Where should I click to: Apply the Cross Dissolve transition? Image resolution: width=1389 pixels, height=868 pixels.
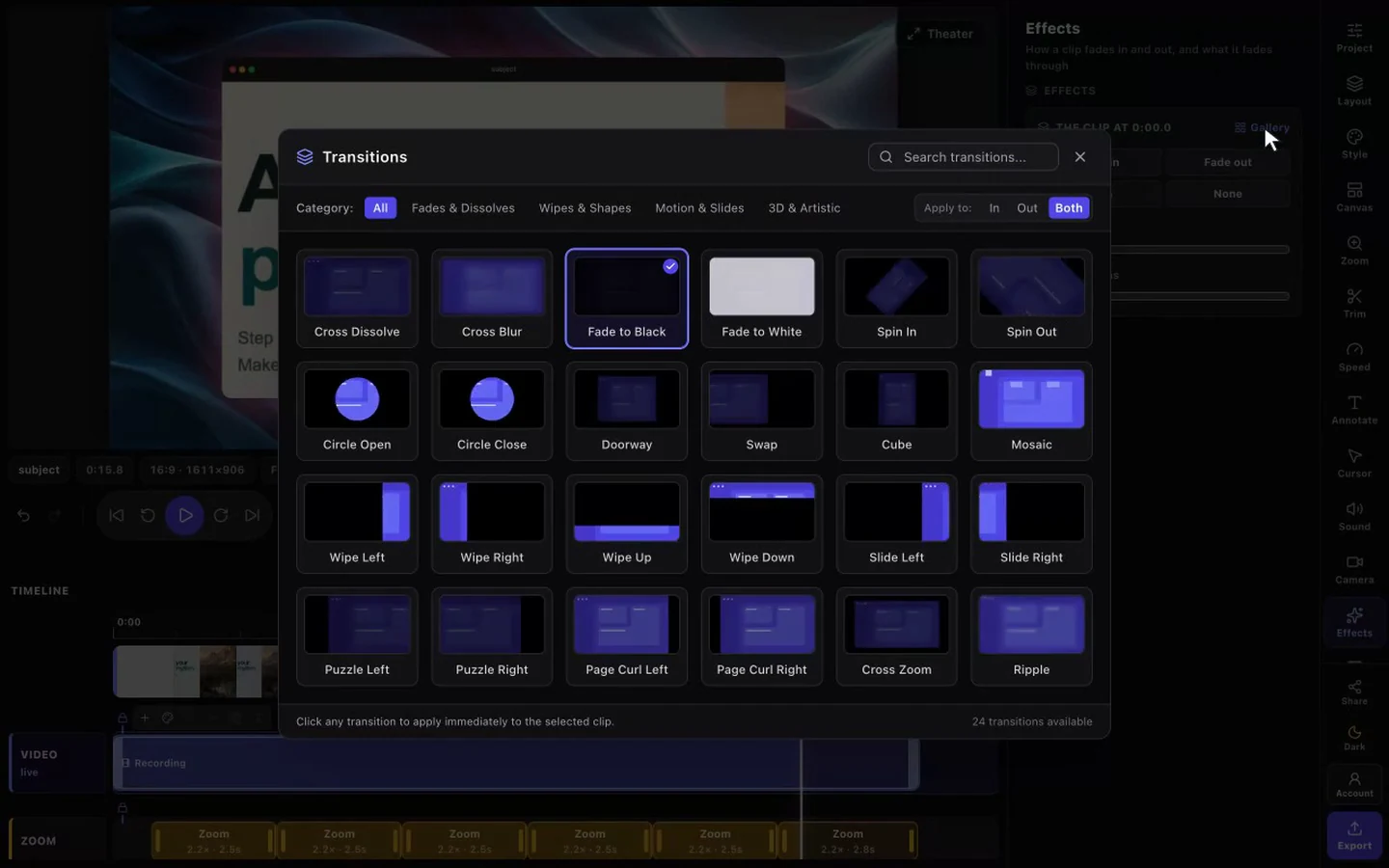tap(357, 298)
